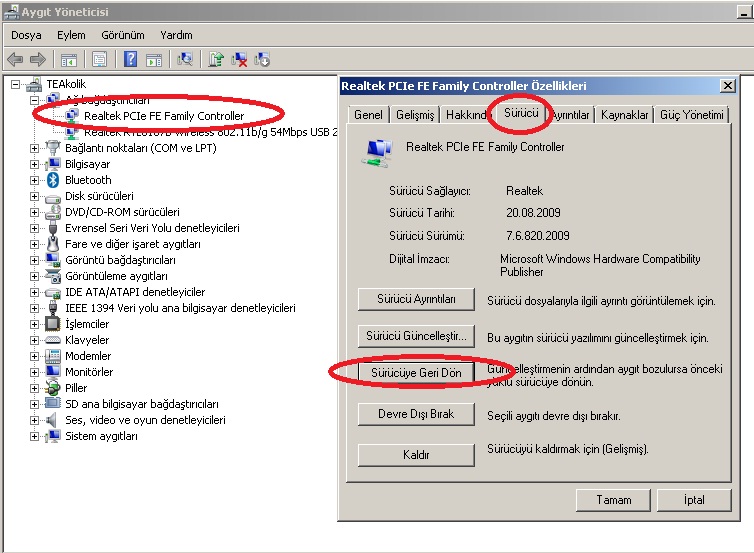Click the Uninstall device red X icon

(x=239, y=60)
